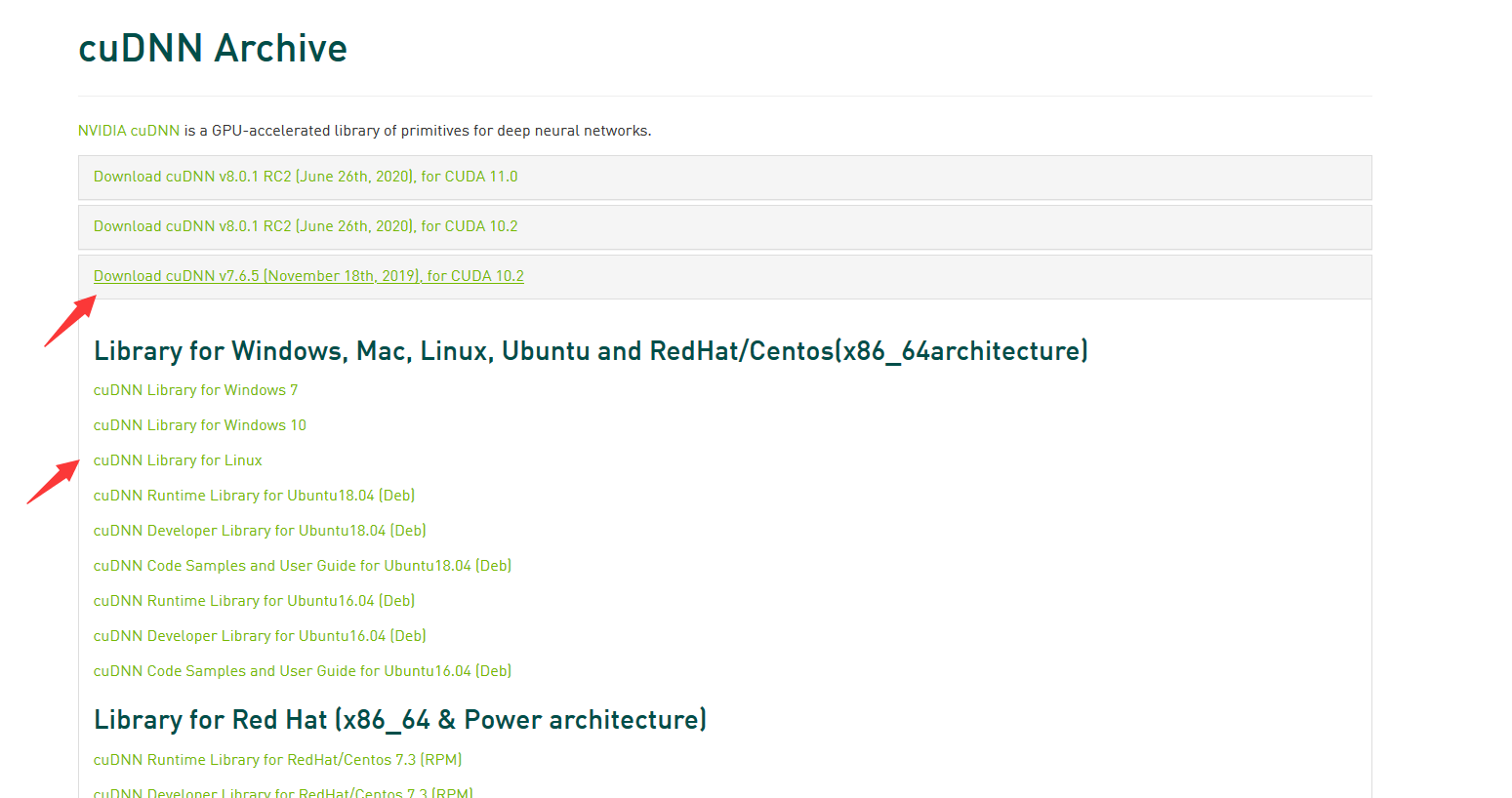Click the Library for Windows, Mac, Linux heading

pyautogui.click(x=591, y=351)
